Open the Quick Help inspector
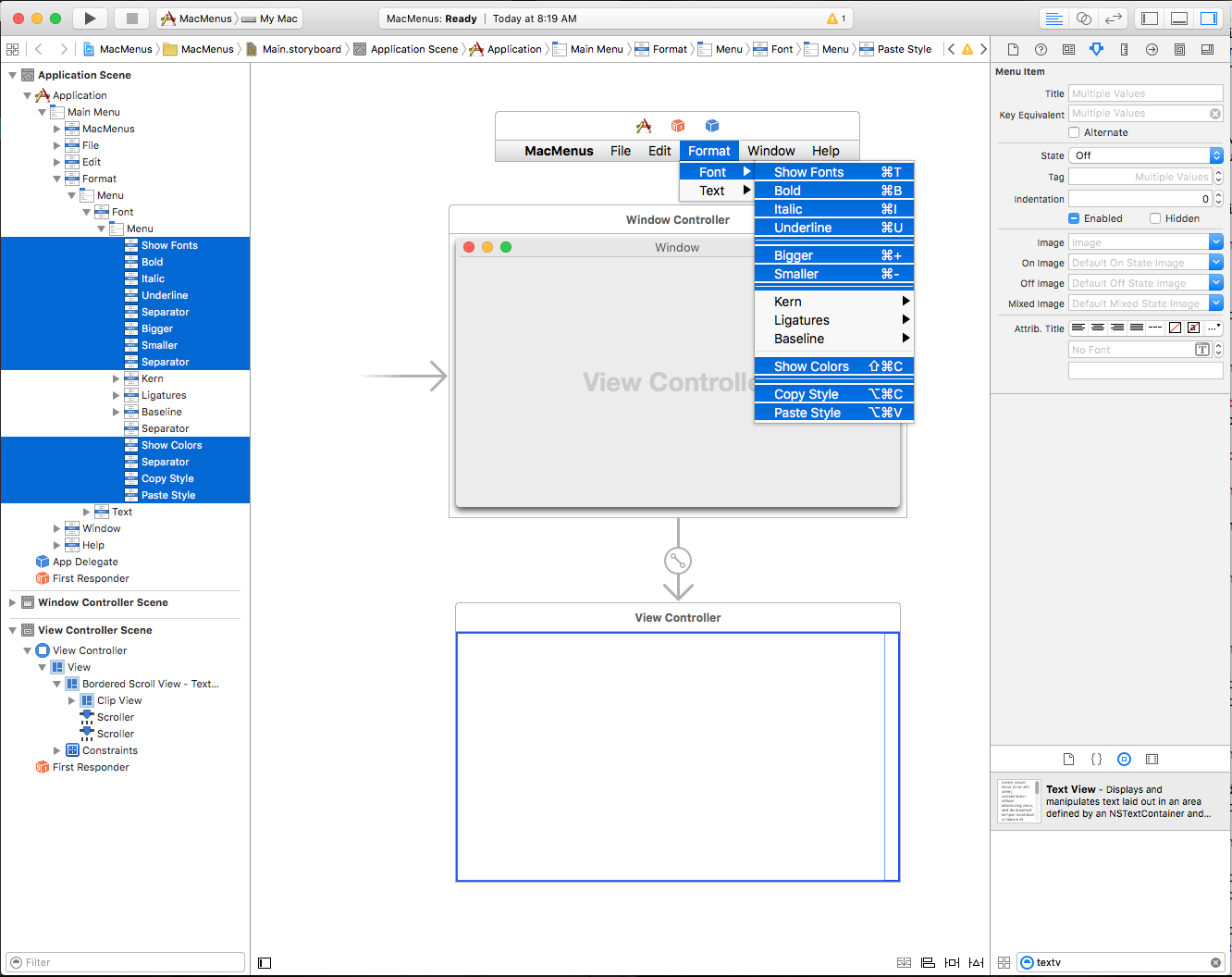Image resolution: width=1232 pixels, height=977 pixels. [x=1041, y=50]
